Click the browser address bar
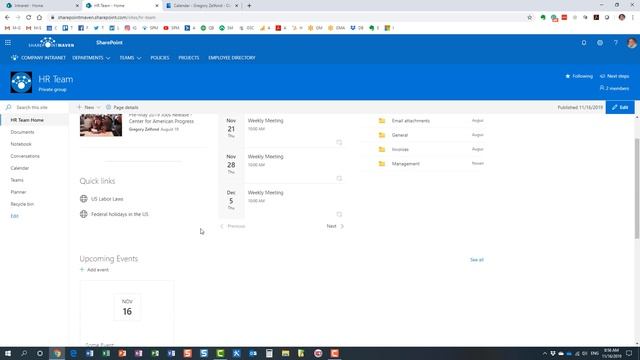 (x=286, y=17)
